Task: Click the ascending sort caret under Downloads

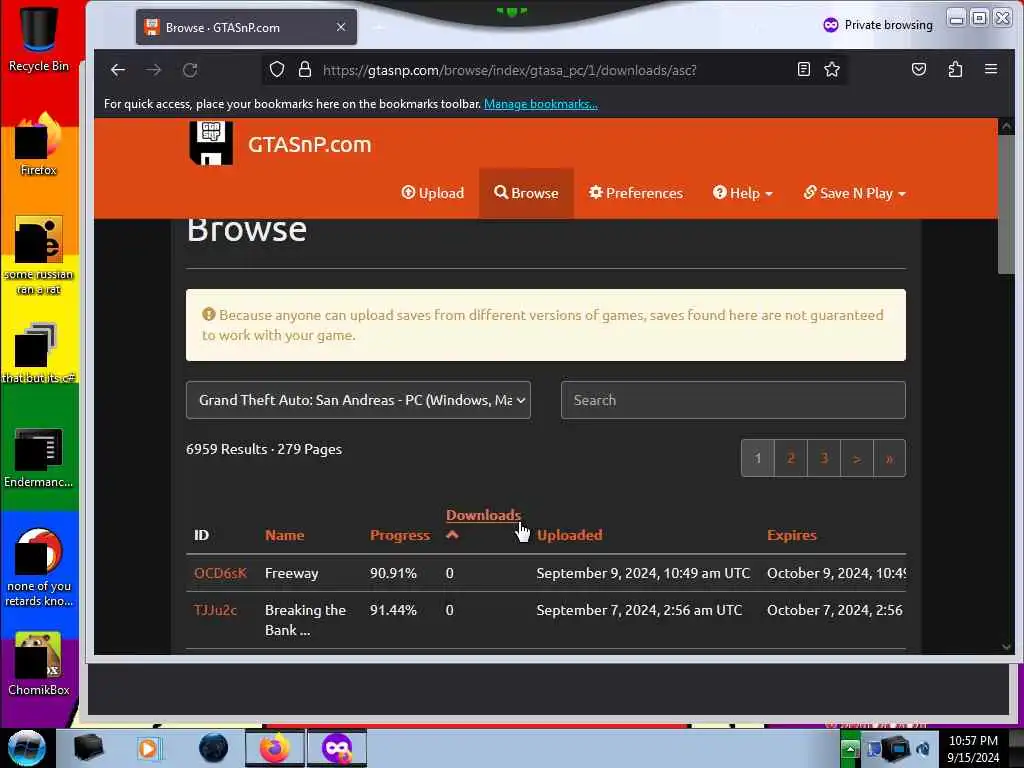Action: coord(452,535)
